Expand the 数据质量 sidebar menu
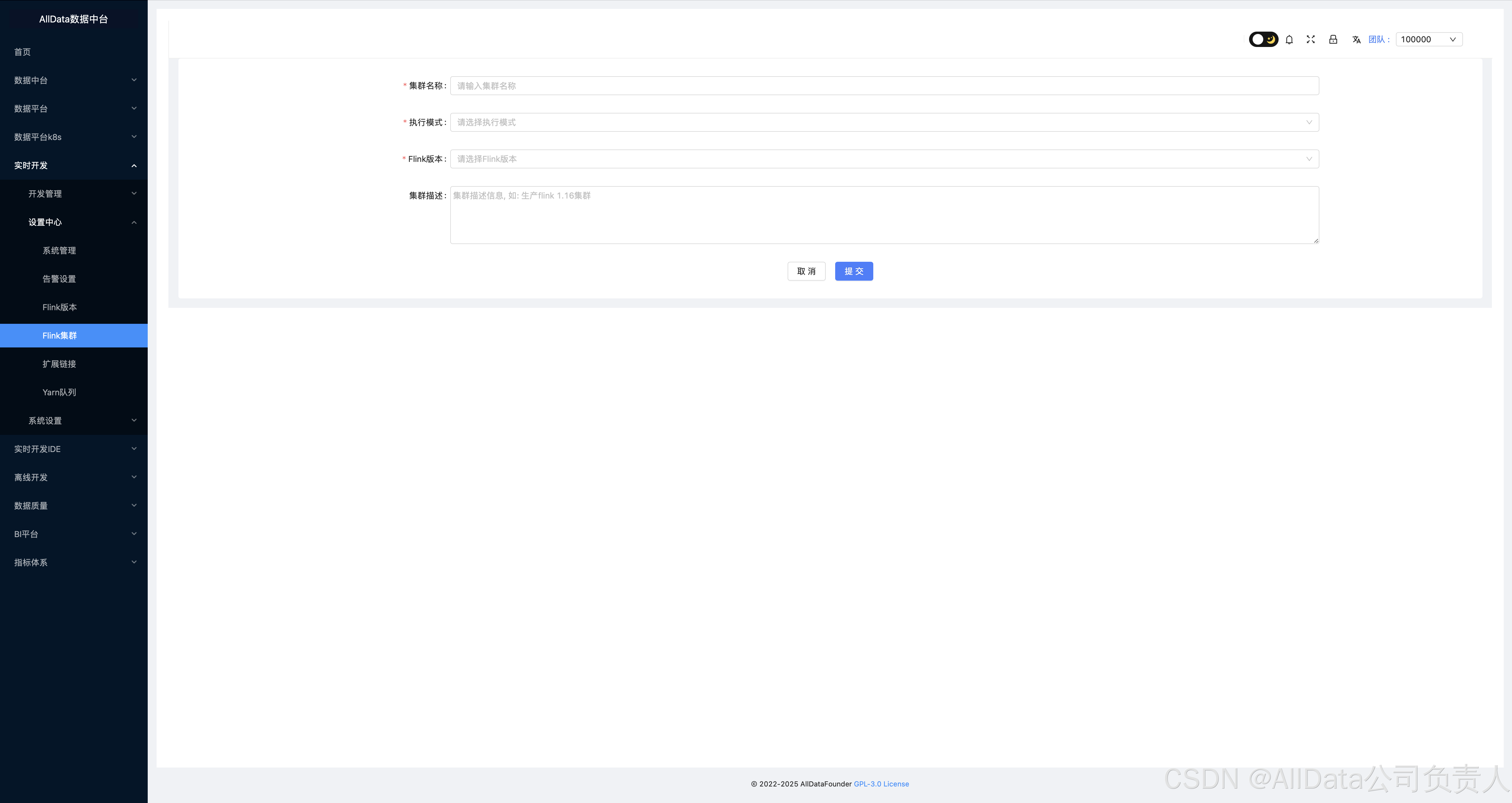 73,505
